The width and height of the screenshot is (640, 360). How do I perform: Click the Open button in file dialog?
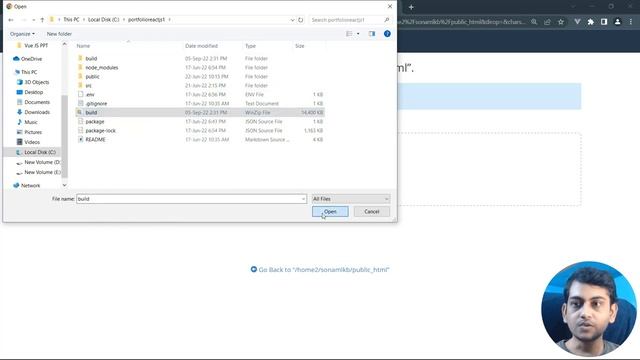tap(330, 211)
